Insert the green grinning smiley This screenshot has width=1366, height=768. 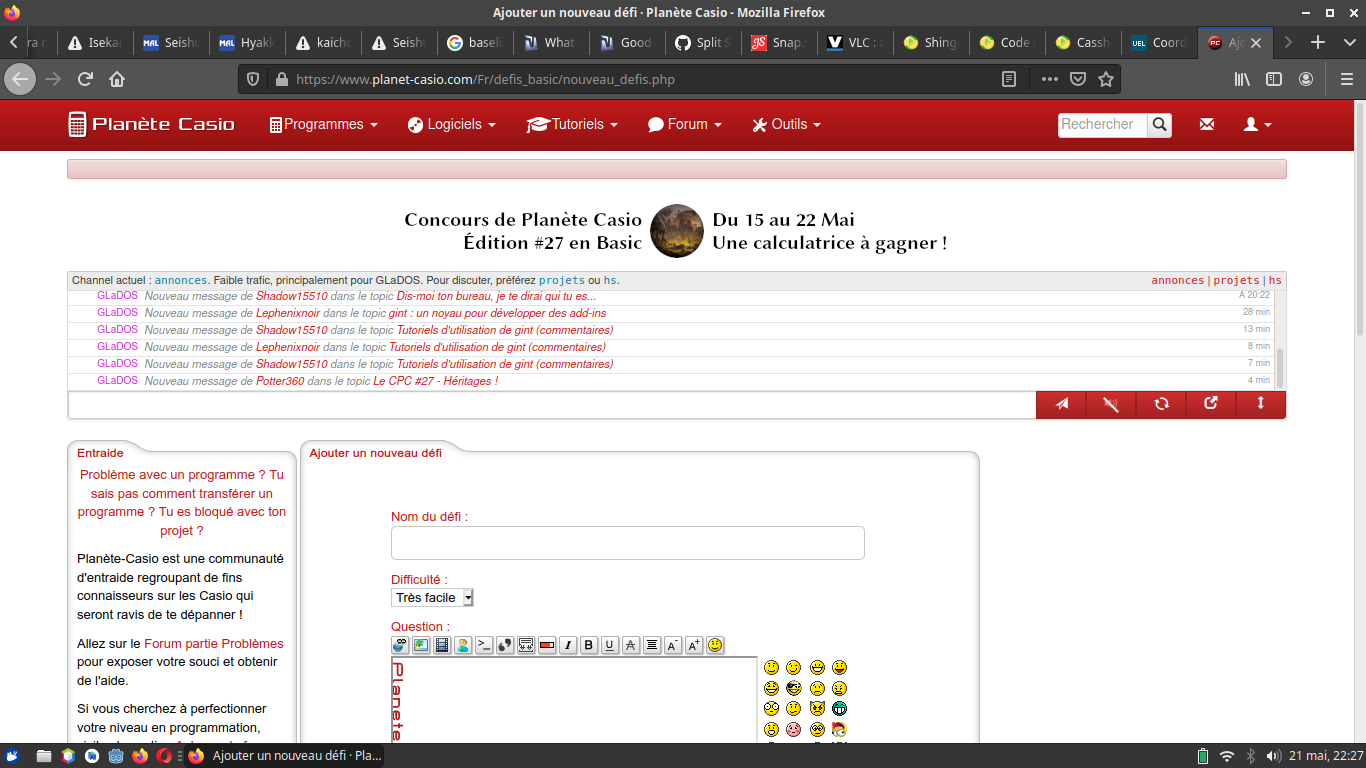839,708
